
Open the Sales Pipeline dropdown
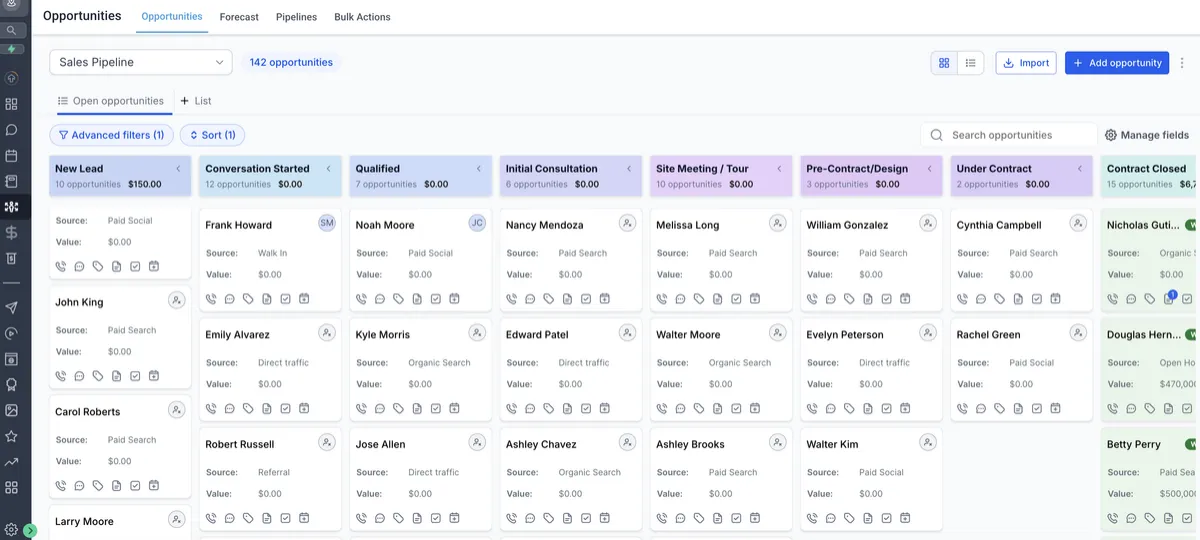tap(141, 62)
